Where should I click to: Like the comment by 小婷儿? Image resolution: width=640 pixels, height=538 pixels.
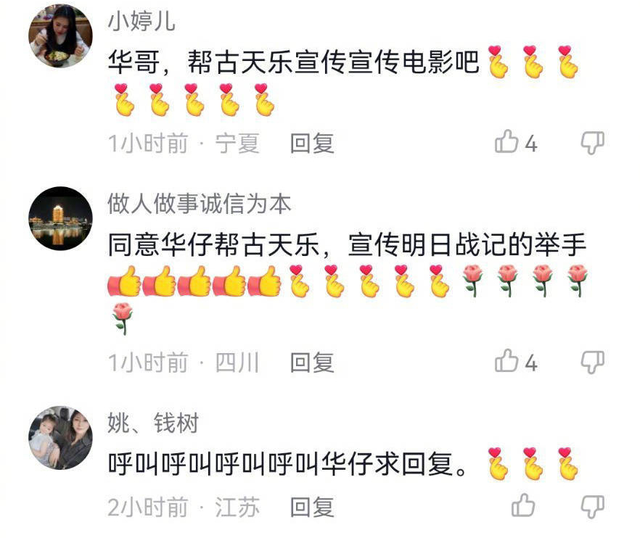pos(506,142)
